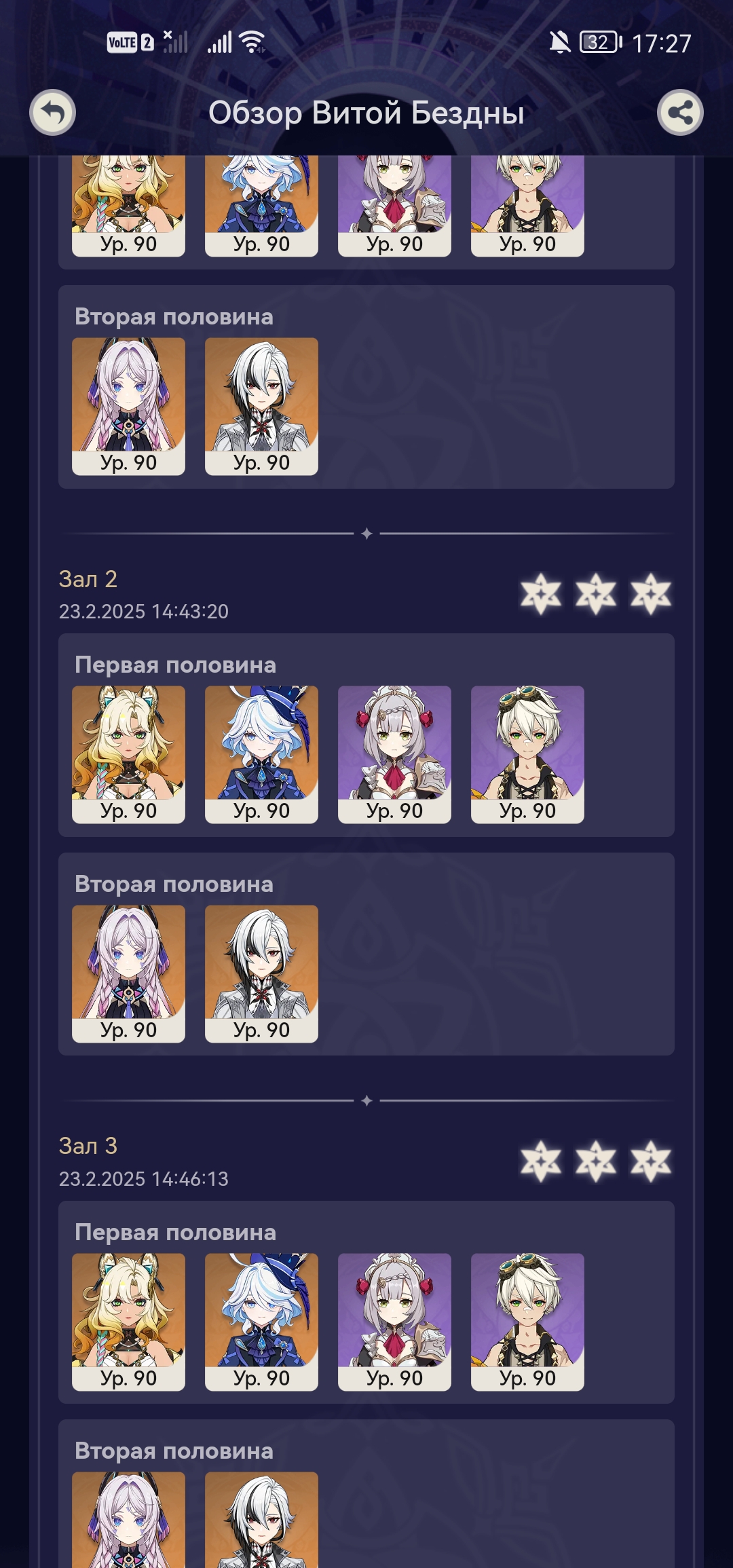This screenshot has height=1568, width=733.
Task: Select goggles boy portrait in Зал 2 first half
Action: tap(527, 754)
